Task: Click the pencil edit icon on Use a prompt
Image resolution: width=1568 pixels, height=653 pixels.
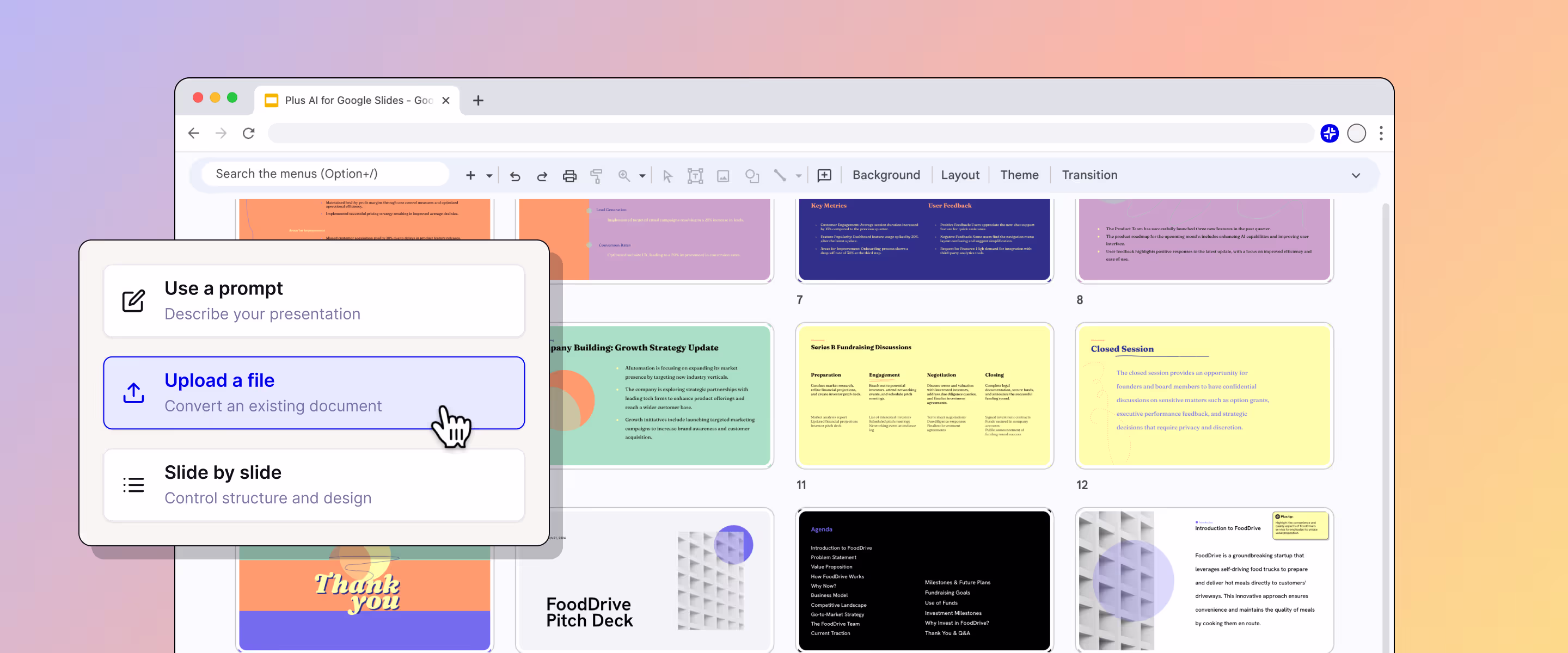Action: click(133, 300)
